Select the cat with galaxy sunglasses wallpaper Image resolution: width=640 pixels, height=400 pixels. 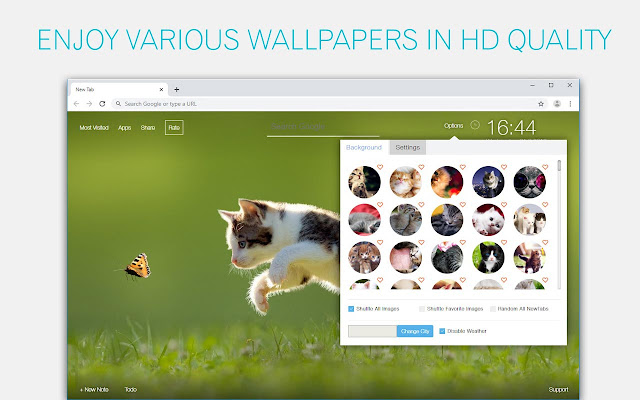[529, 182]
